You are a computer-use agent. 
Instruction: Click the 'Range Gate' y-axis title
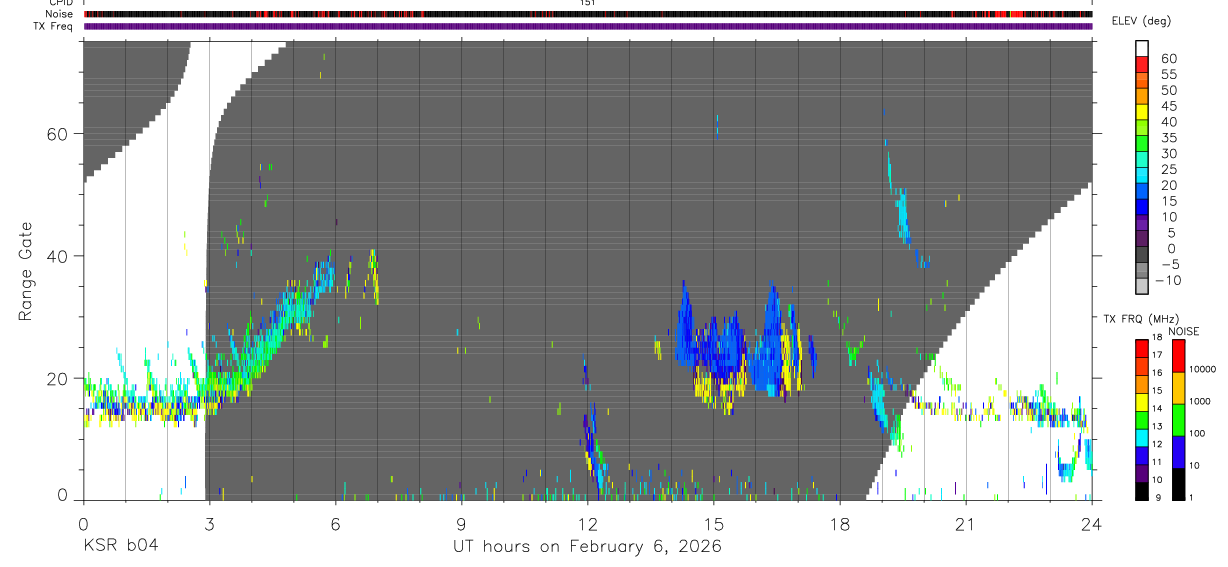pos(26,271)
